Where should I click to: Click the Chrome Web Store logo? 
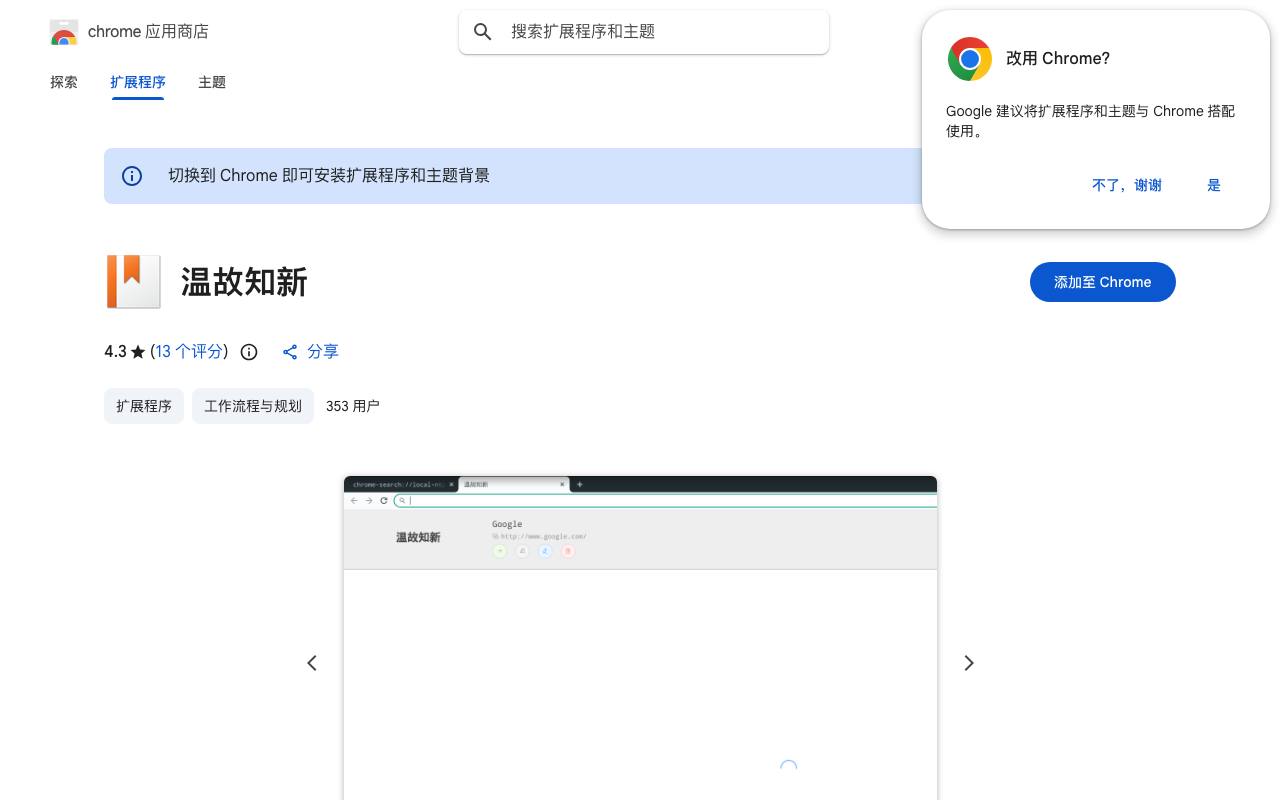tap(64, 32)
